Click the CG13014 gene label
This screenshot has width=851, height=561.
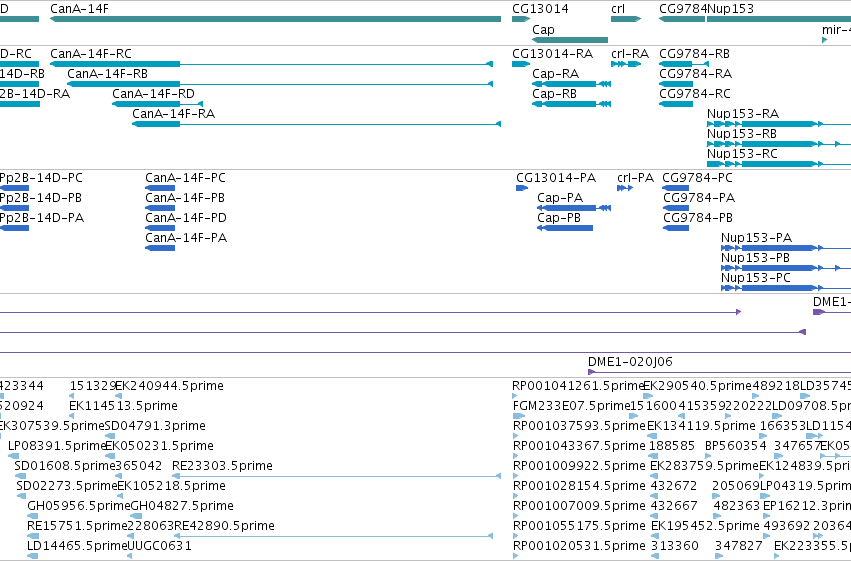(x=540, y=9)
